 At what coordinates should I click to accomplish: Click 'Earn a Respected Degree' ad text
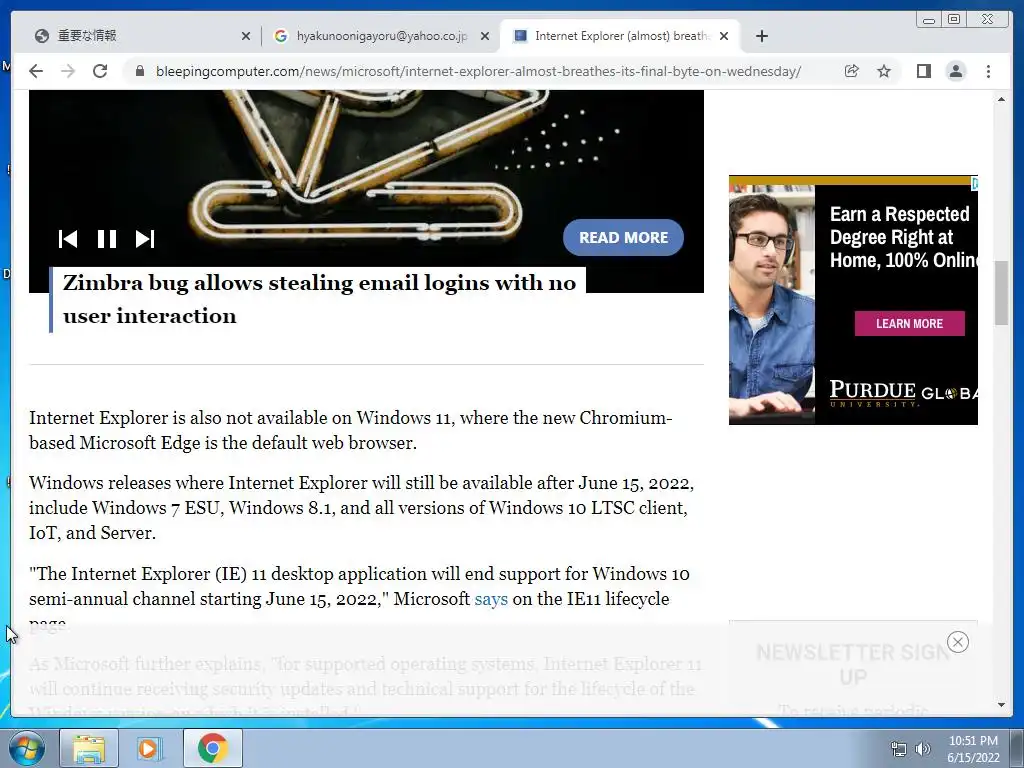(903, 237)
